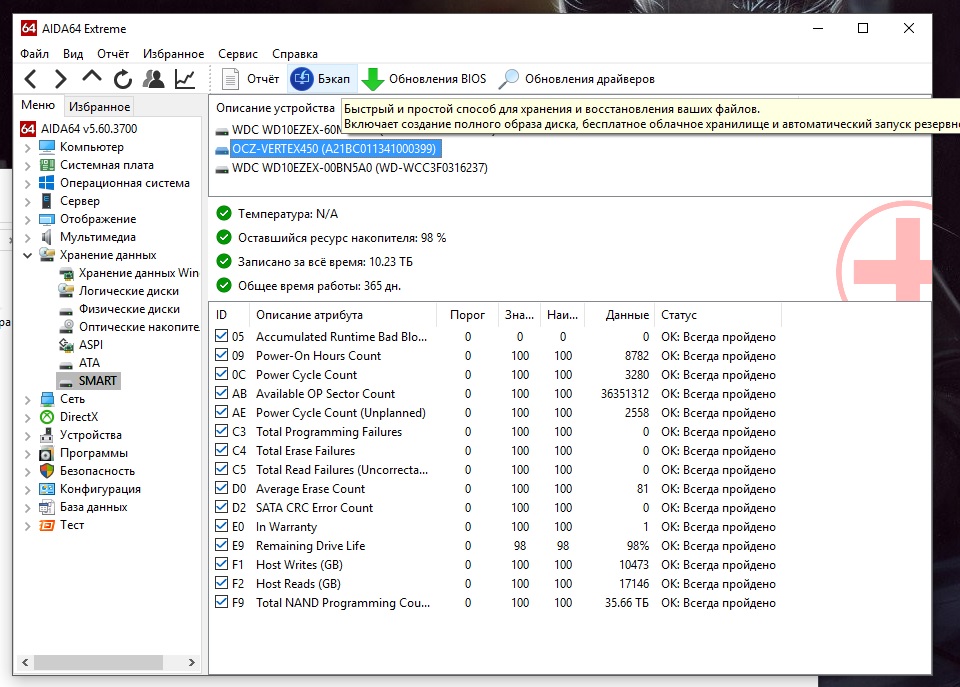Go up one level with the up arrow icon
The width and height of the screenshot is (960, 687).
[92, 78]
